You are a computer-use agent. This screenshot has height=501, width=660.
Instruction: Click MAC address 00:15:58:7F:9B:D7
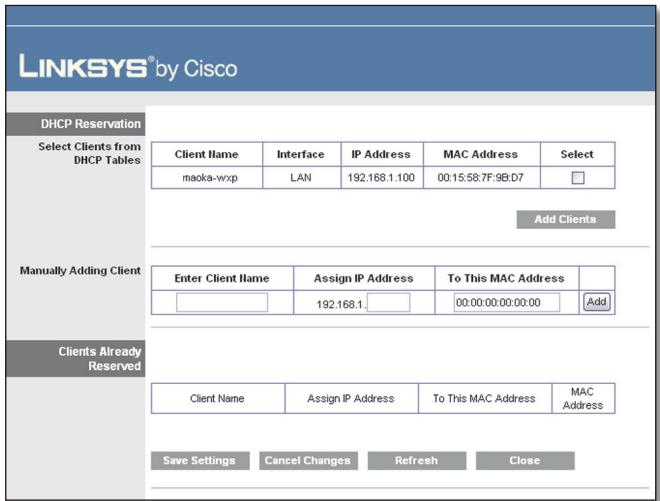480,178
